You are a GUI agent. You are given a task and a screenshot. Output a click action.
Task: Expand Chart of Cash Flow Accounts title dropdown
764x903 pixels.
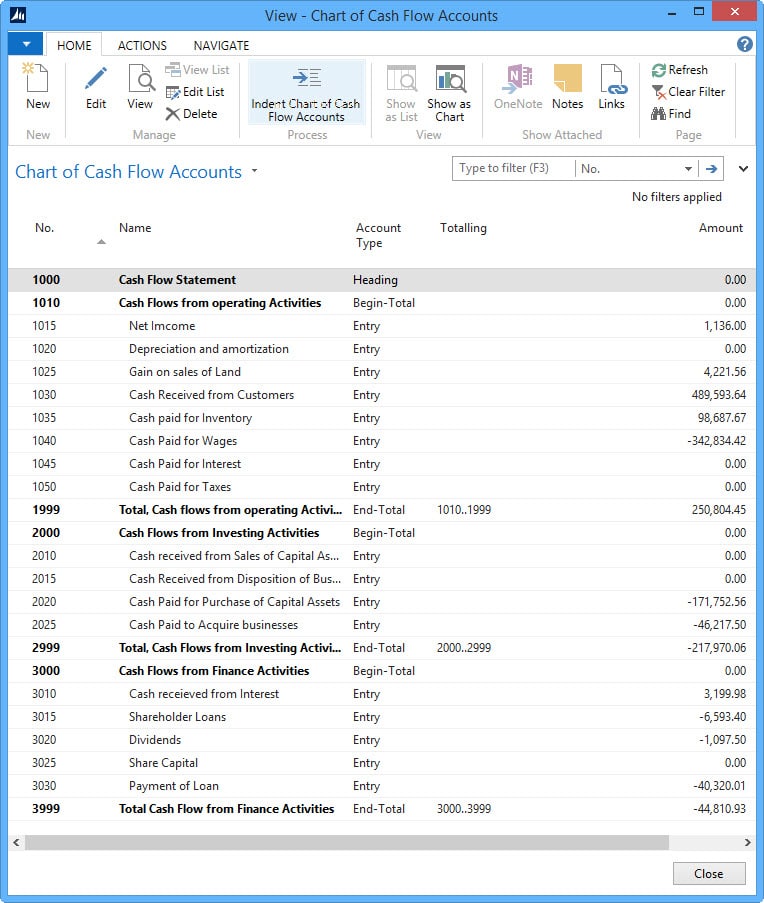click(x=254, y=171)
